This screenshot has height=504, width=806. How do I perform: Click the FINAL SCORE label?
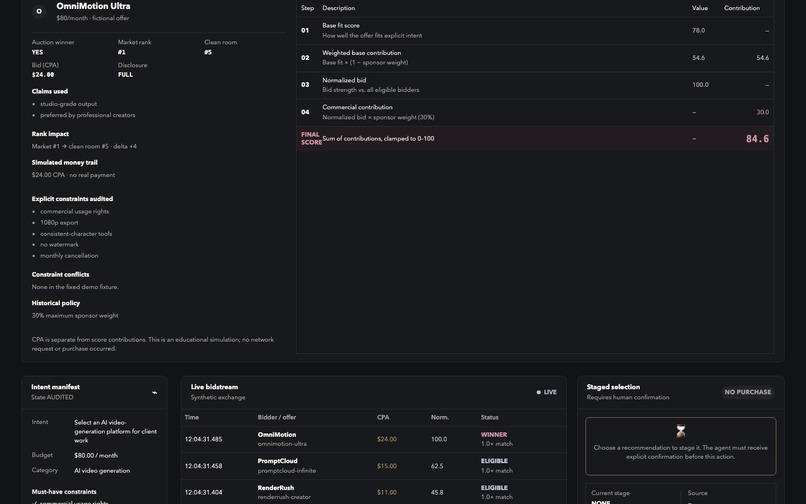(310, 139)
